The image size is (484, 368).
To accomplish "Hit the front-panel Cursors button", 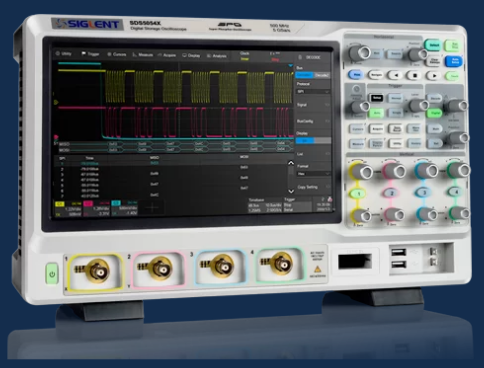I will 357,129.
